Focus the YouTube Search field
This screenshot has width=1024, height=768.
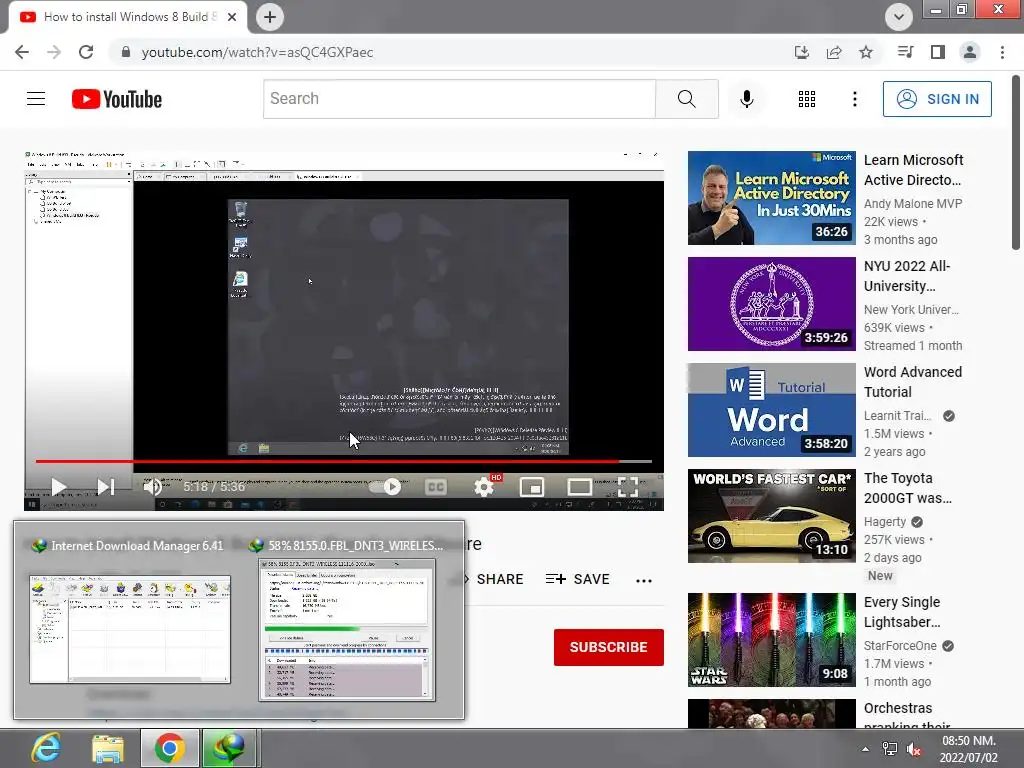(459, 99)
